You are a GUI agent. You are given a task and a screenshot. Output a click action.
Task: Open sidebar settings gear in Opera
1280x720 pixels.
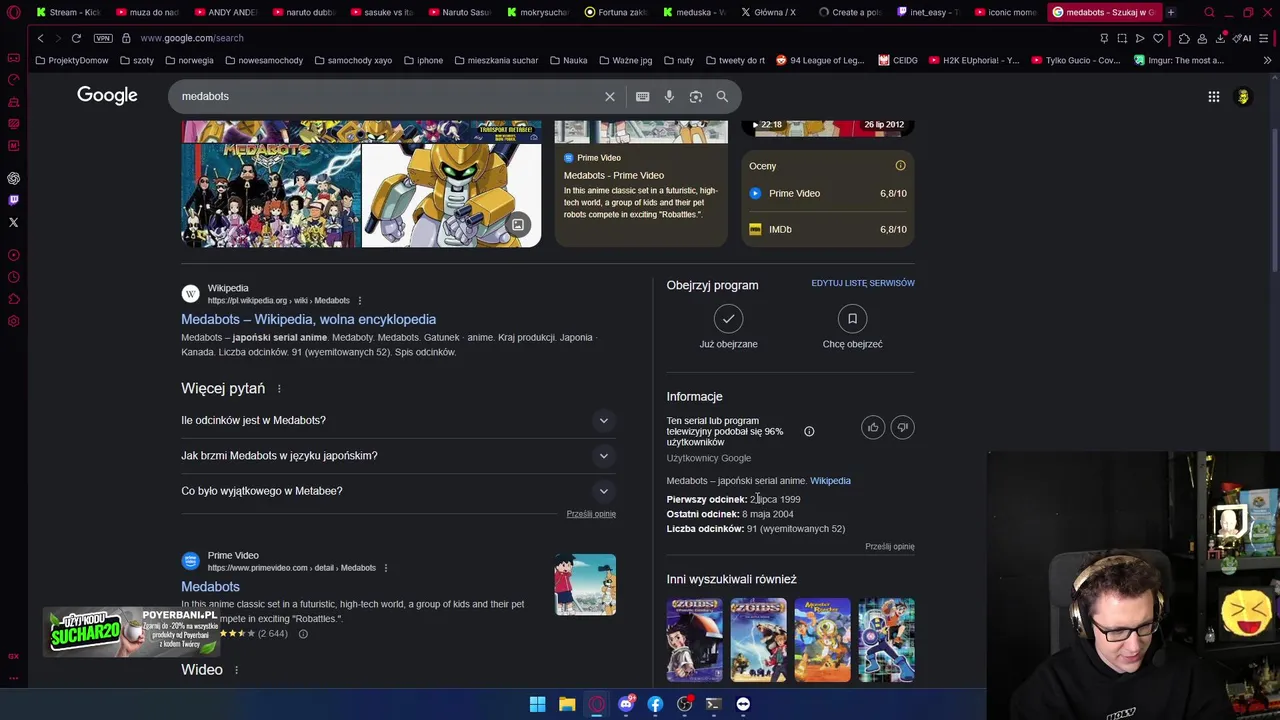coord(13,321)
